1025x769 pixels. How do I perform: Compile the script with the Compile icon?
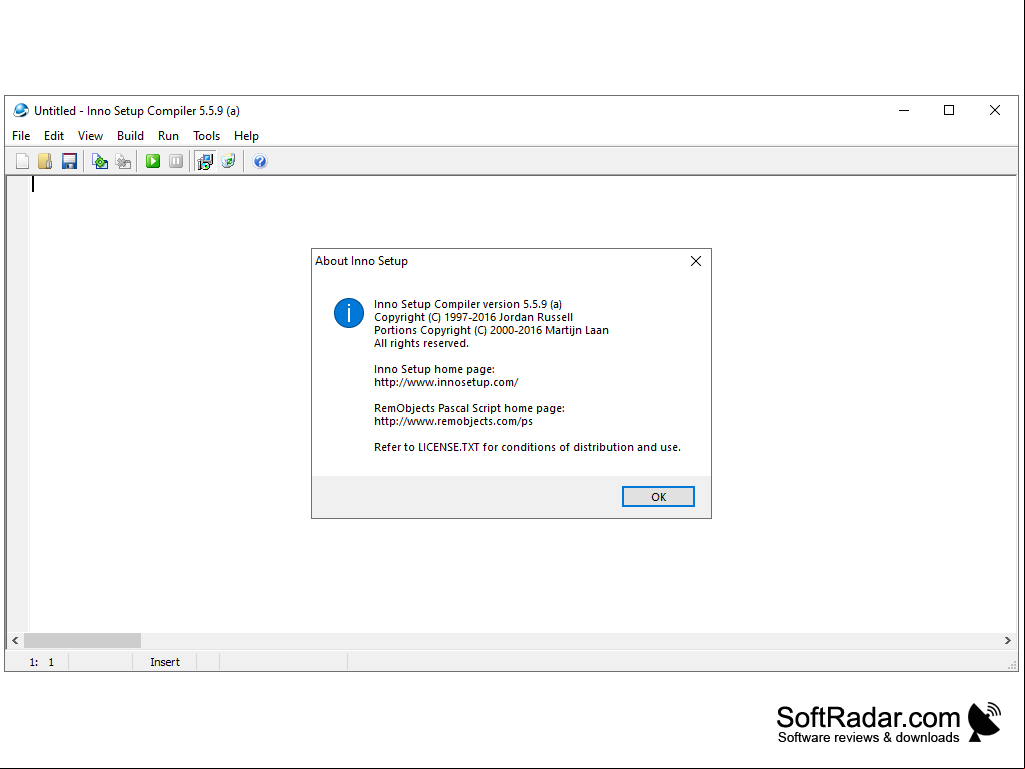tap(100, 161)
